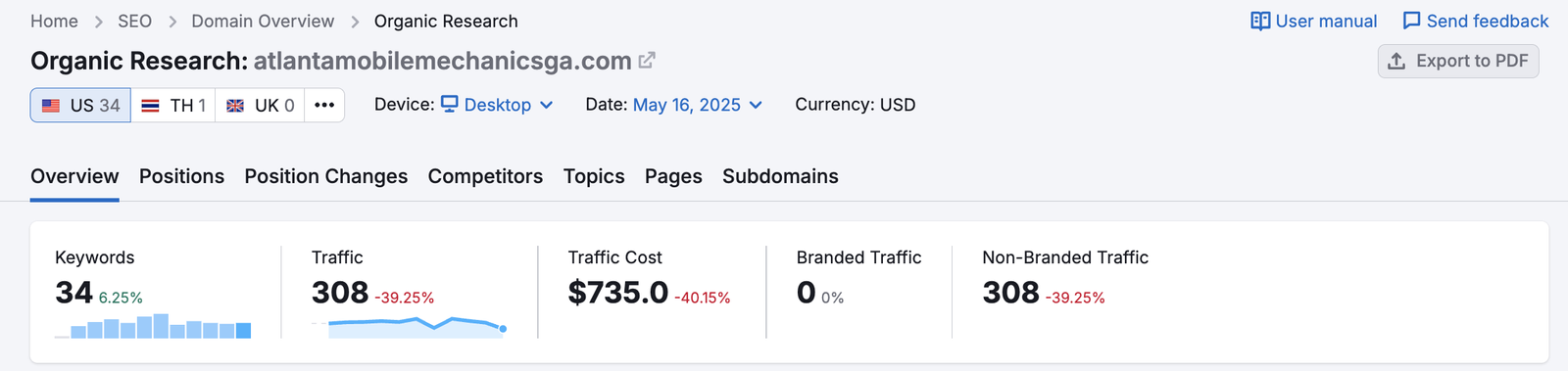
Task: Switch to the UK flag database
Action: [x=260, y=105]
